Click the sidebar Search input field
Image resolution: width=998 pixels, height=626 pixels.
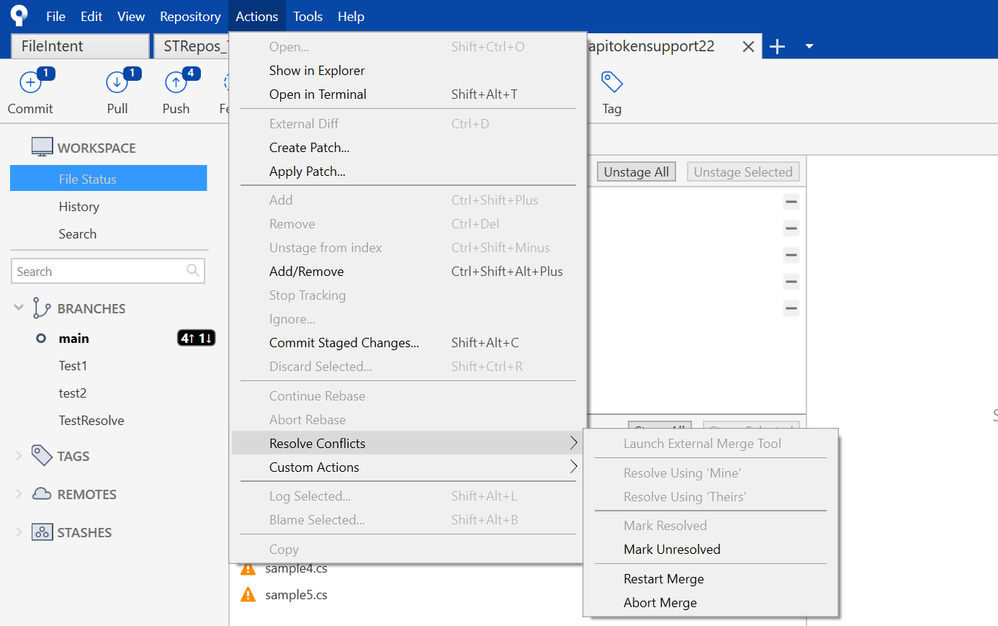[x=108, y=271]
